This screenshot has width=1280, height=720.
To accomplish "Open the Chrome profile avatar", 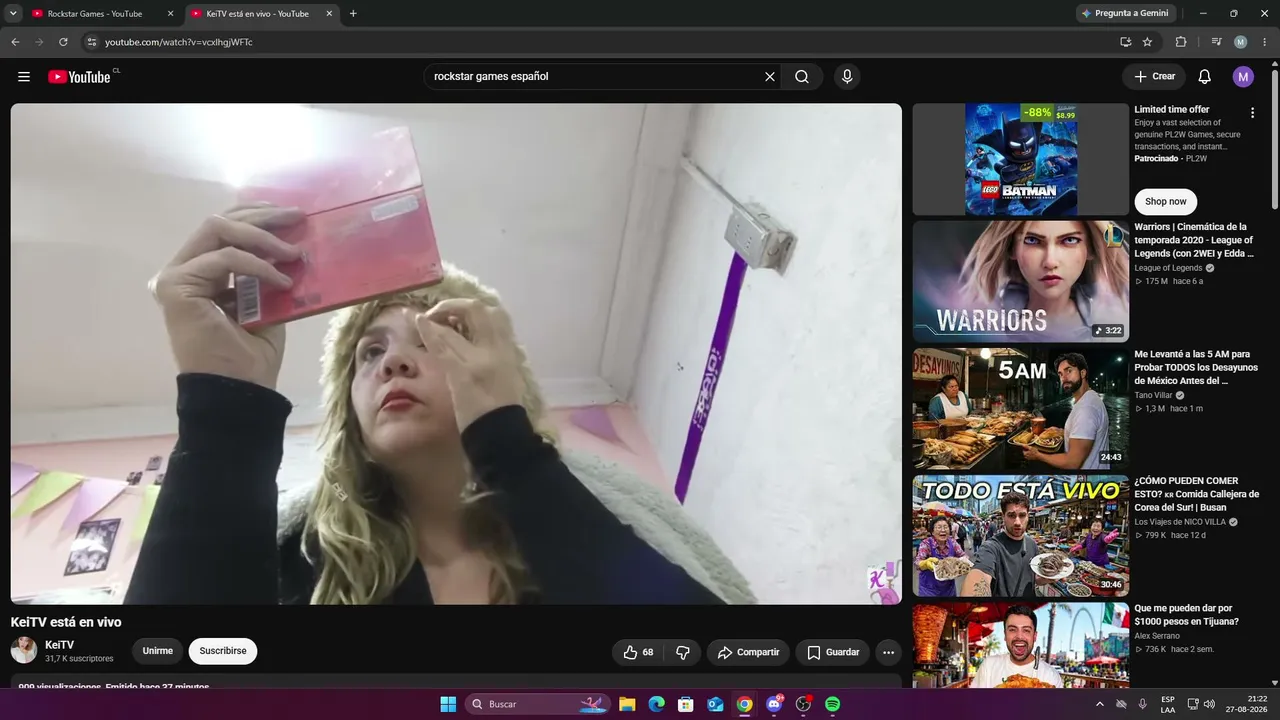I will 1241,42.
